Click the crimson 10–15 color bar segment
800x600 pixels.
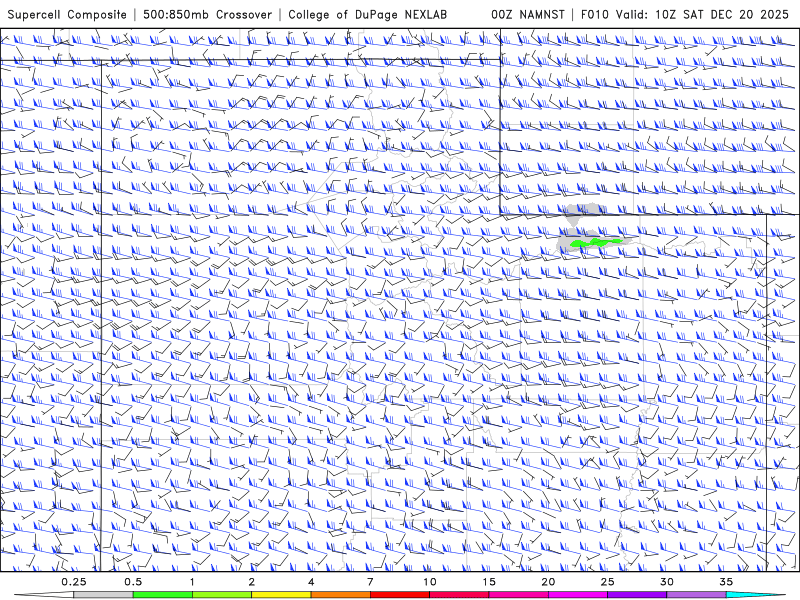[x=459, y=595]
